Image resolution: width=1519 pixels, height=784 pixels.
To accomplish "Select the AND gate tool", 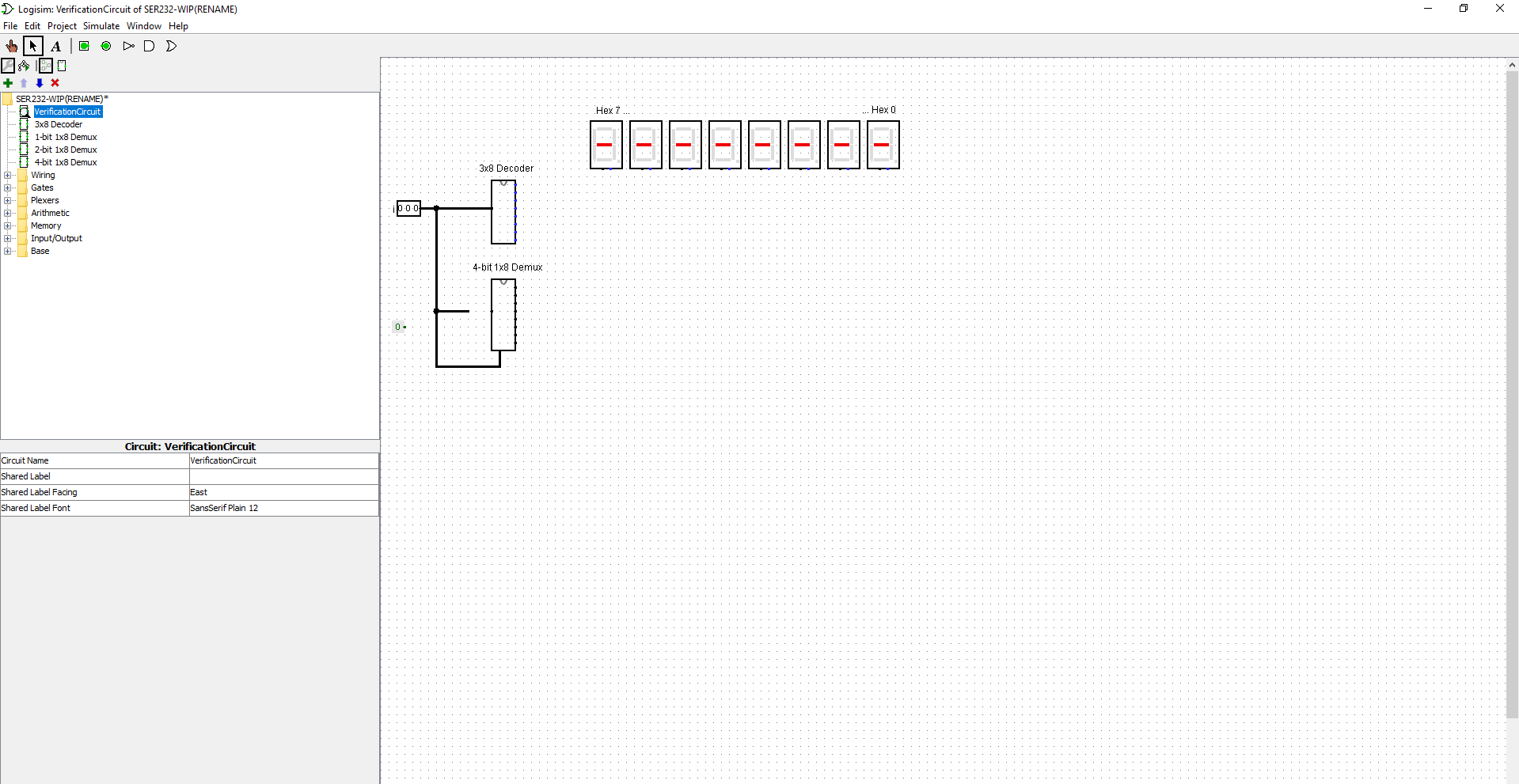I will pyautogui.click(x=150, y=46).
